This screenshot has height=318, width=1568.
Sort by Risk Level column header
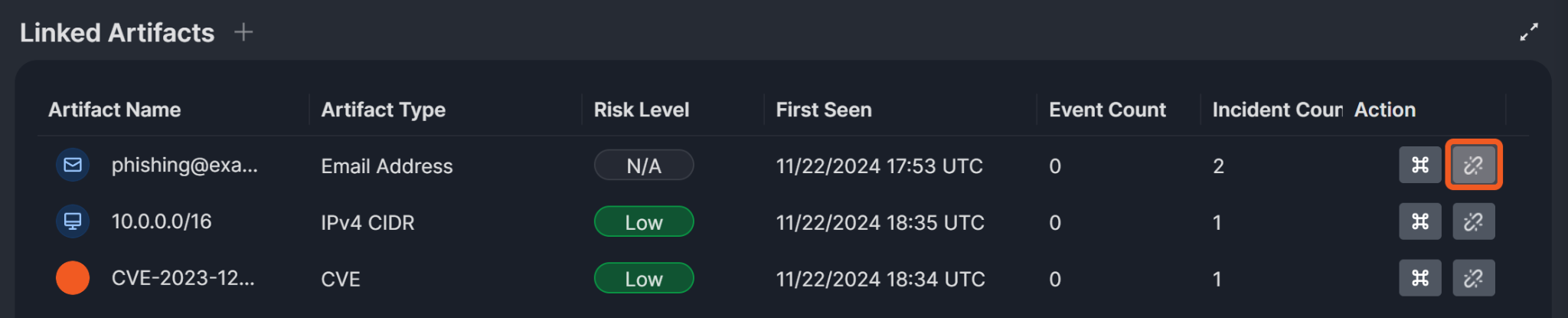pyautogui.click(x=642, y=110)
